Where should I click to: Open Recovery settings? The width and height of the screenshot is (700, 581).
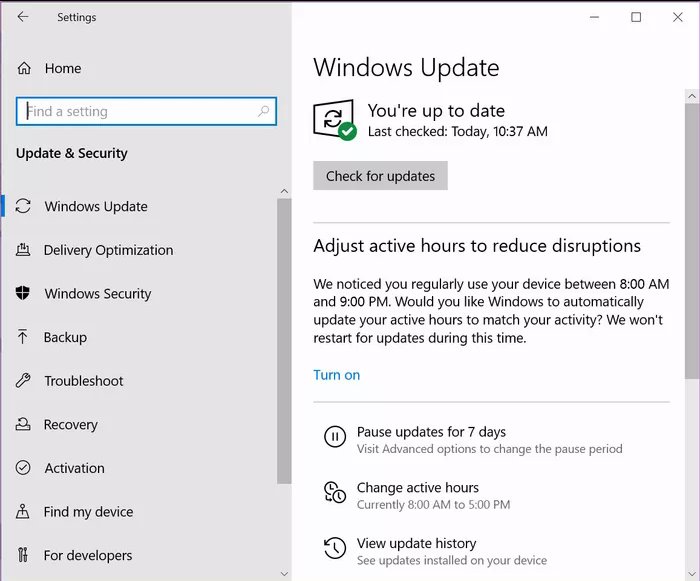tap(71, 424)
